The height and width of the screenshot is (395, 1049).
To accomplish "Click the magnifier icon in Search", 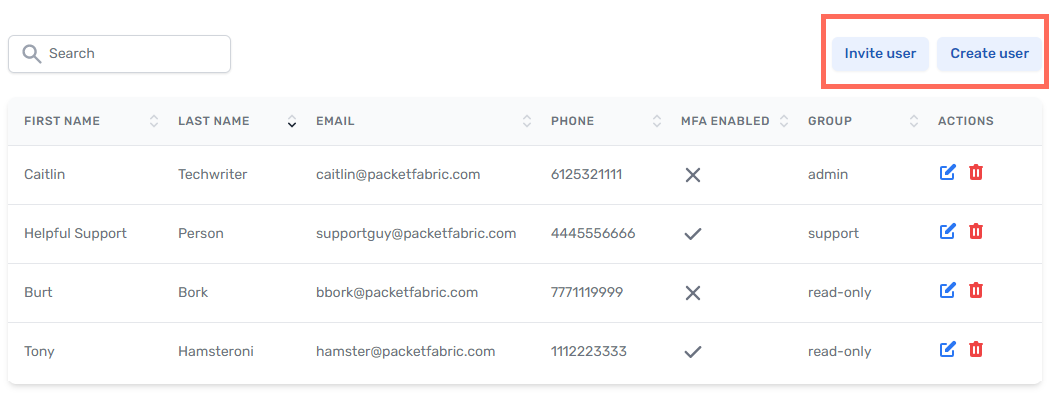I will tap(31, 54).
